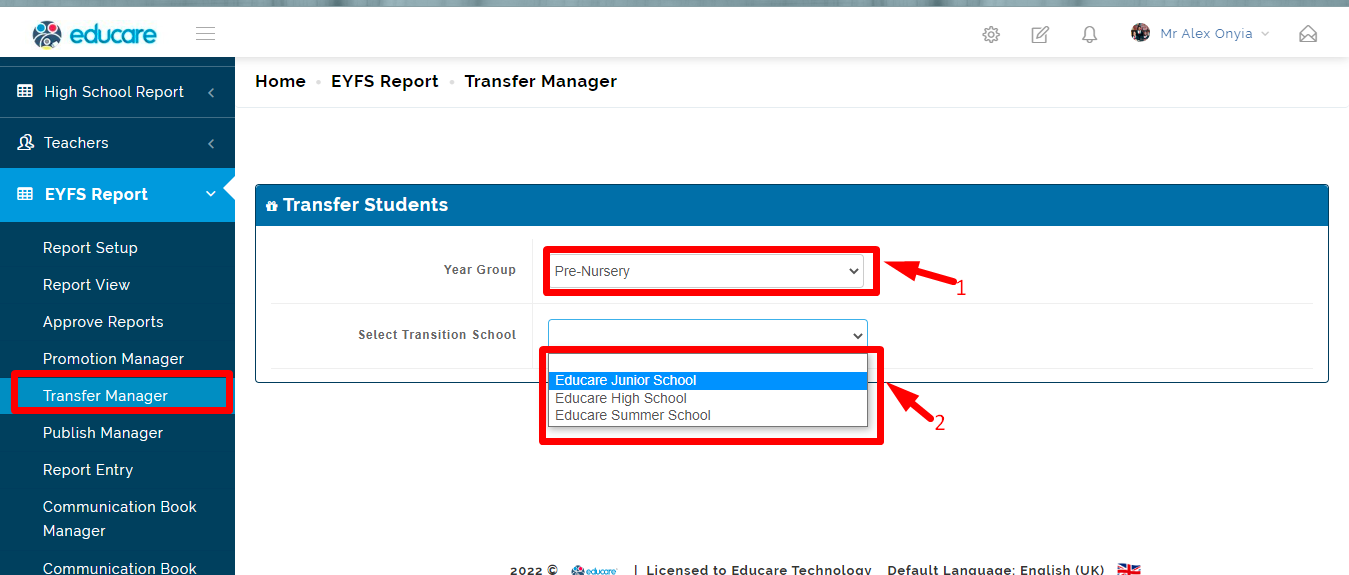The height and width of the screenshot is (575, 1349).
Task: Open the settings gear icon
Action: tap(991, 35)
